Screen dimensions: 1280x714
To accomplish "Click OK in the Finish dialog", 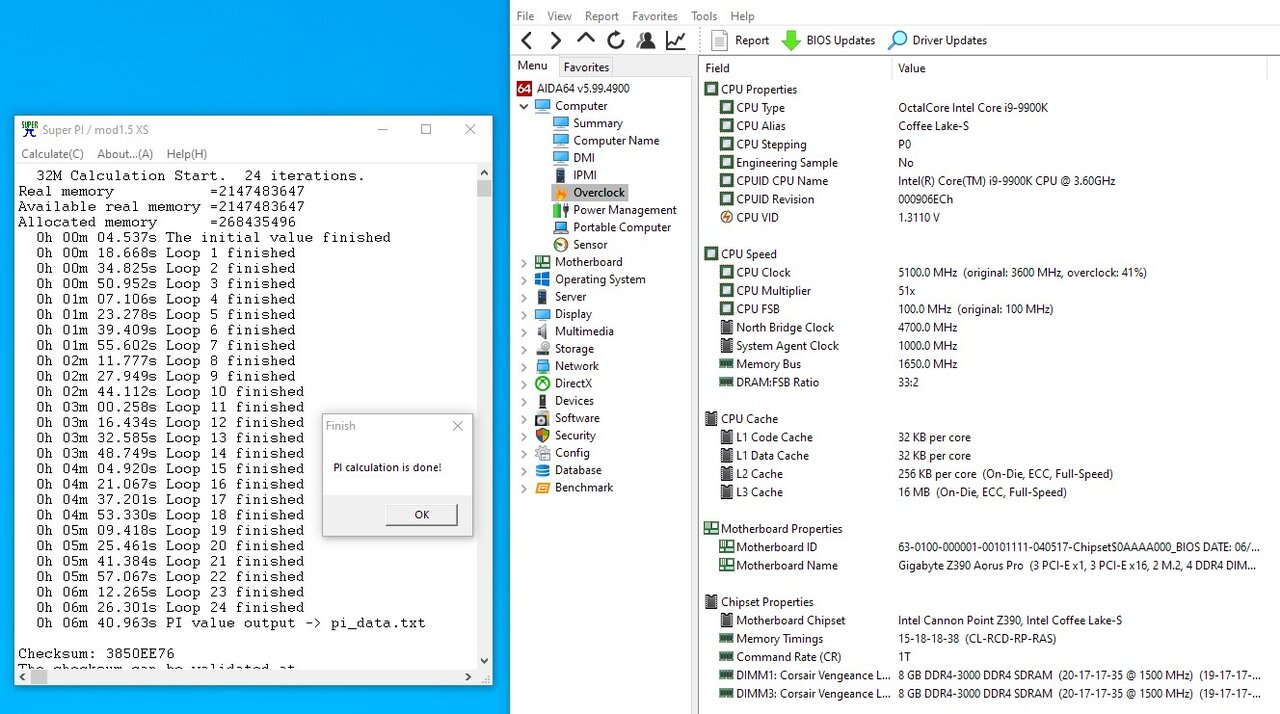I will pos(421,514).
